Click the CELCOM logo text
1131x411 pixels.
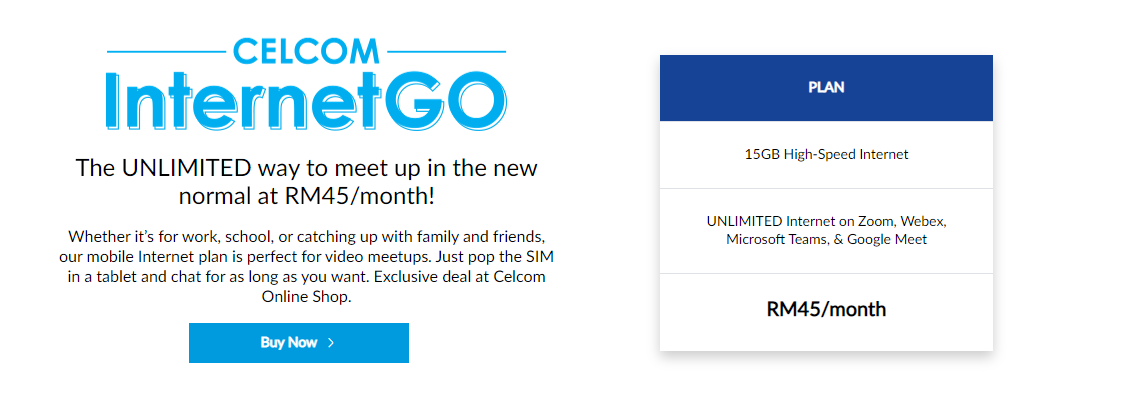point(307,51)
